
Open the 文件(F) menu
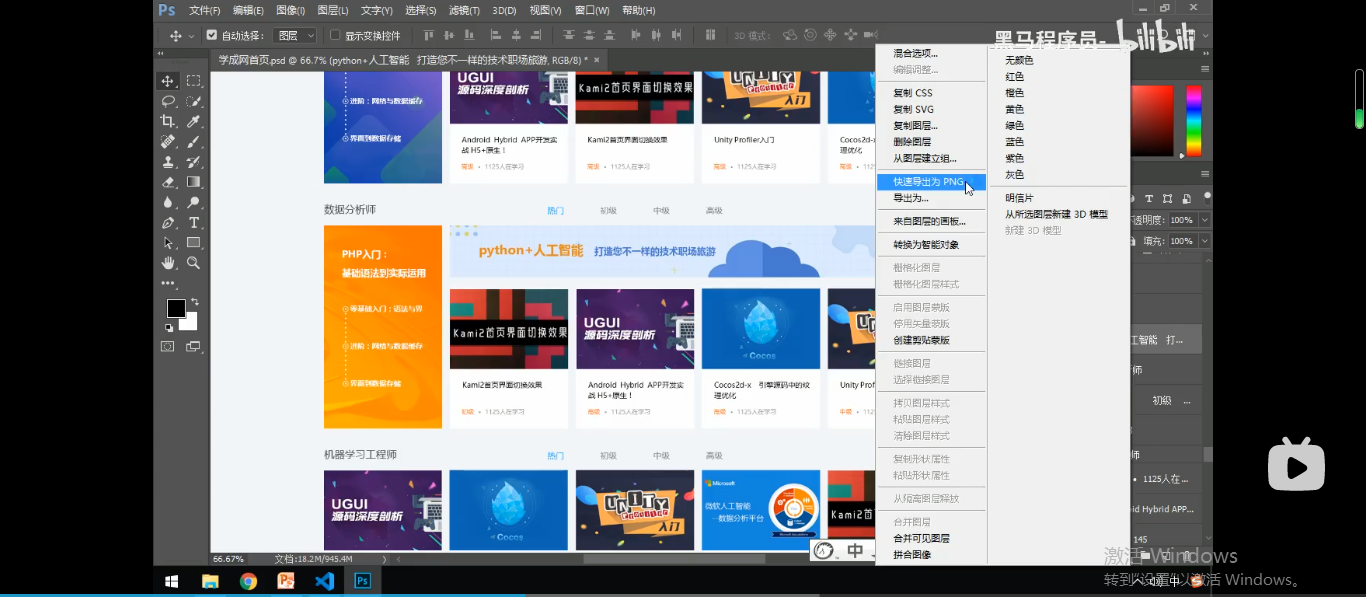click(x=205, y=10)
